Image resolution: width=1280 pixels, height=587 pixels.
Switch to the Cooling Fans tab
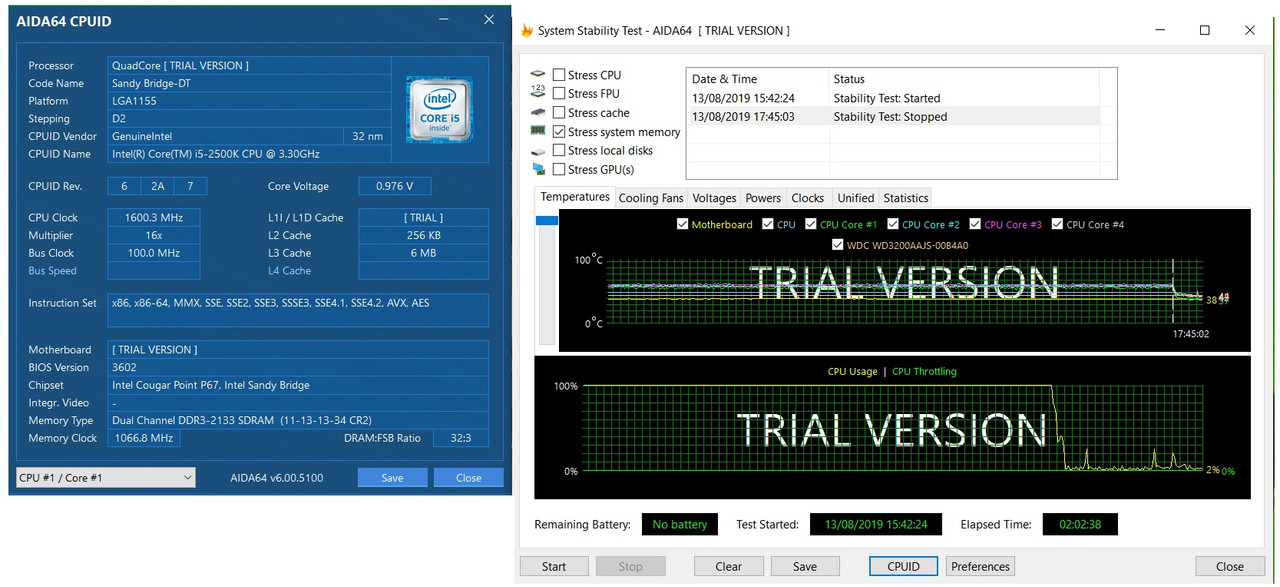[651, 198]
